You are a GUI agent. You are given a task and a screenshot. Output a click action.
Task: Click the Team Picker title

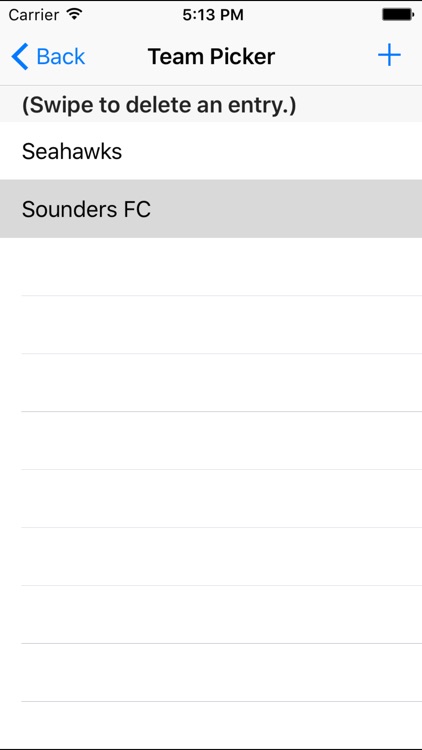tap(211, 56)
